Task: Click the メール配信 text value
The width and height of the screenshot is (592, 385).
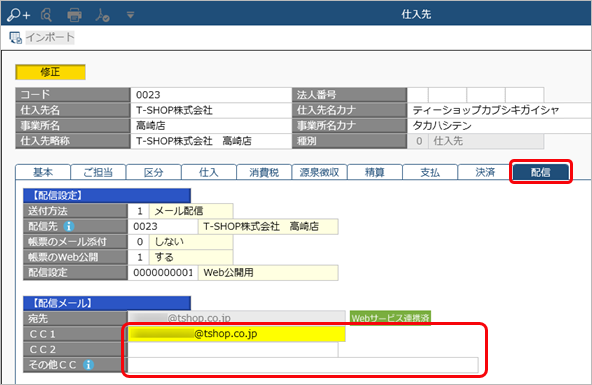Action: click(x=179, y=211)
